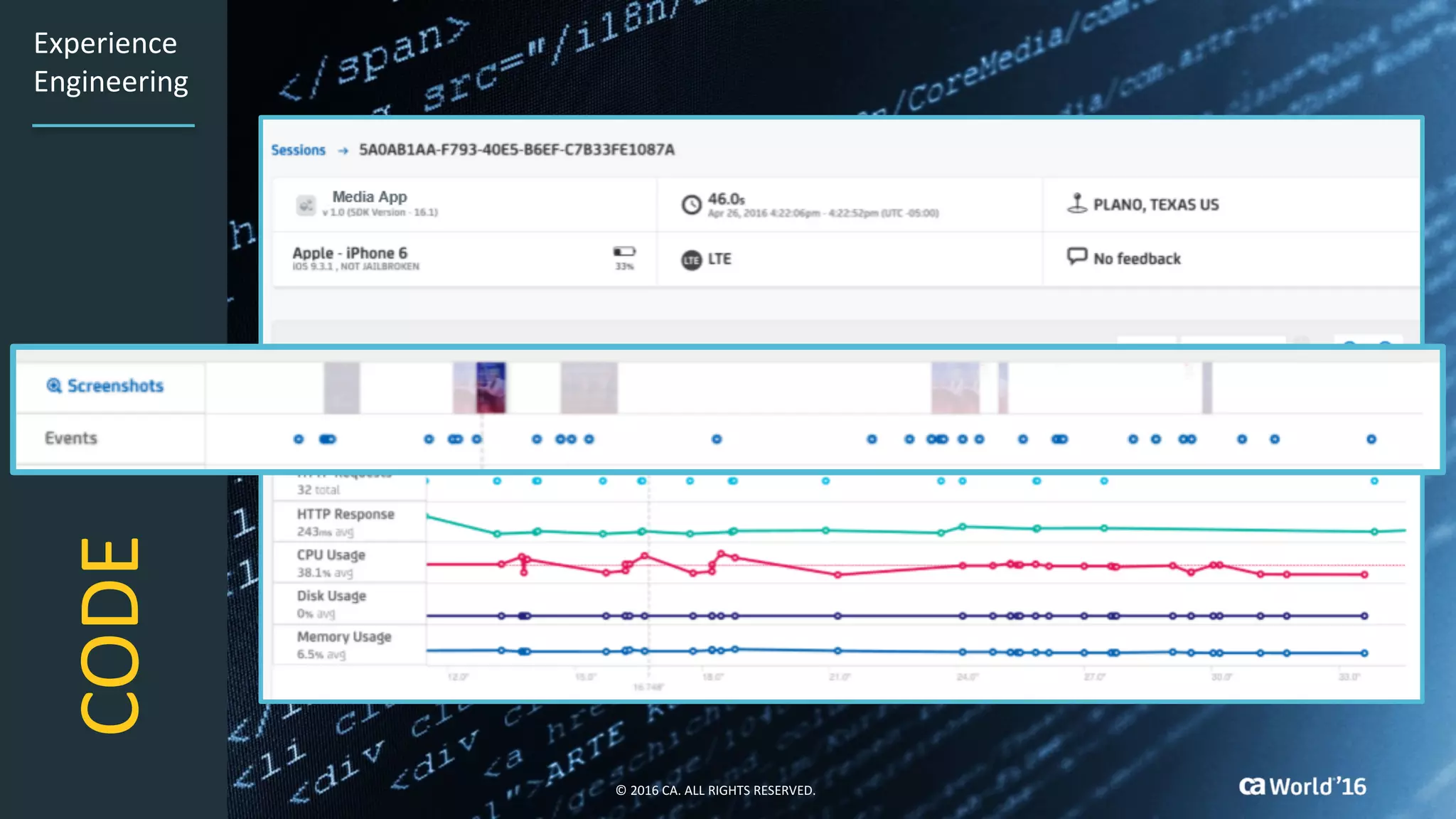Screen dimensions: 1456x819
Task: Click the last event marker on right
Action: click(x=1371, y=439)
